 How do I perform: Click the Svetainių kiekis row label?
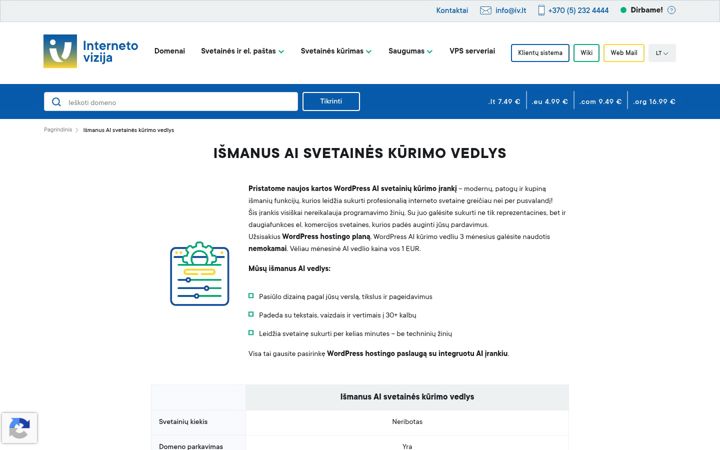(x=183, y=422)
